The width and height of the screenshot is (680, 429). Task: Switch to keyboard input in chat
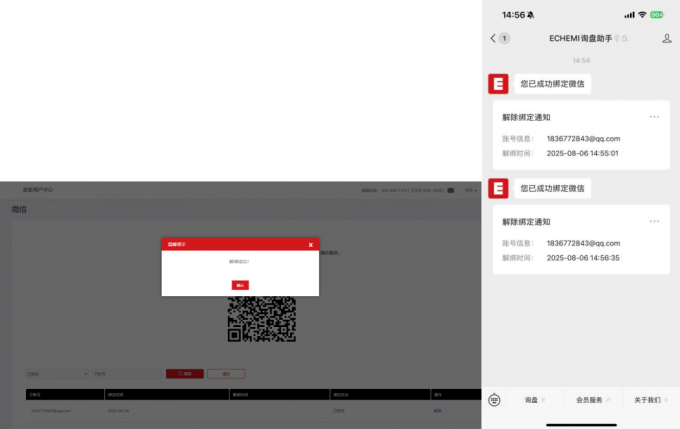pyautogui.click(x=494, y=400)
